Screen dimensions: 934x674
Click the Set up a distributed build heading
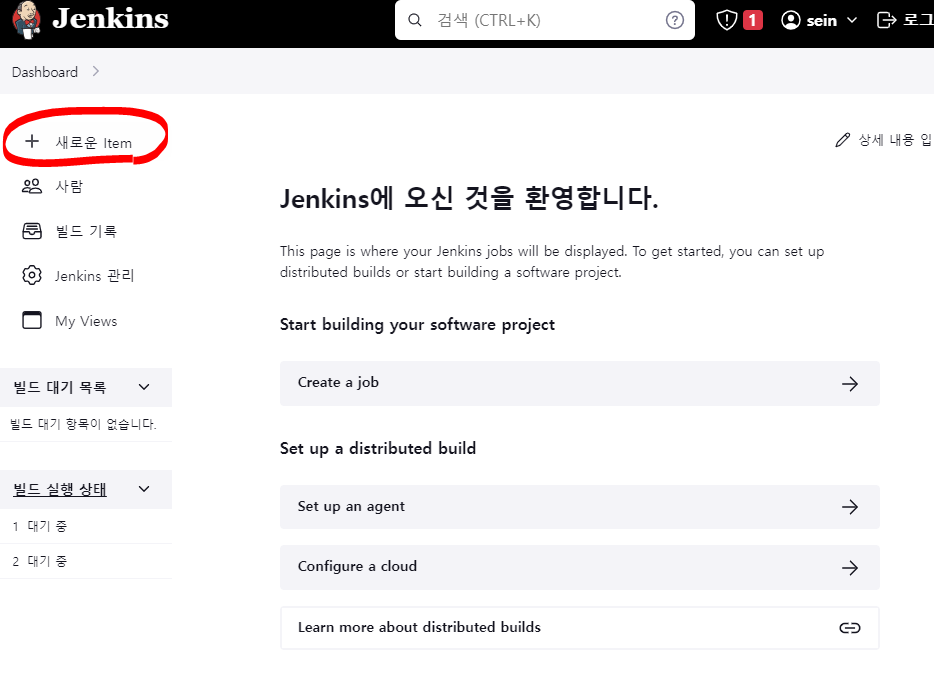click(378, 448)
